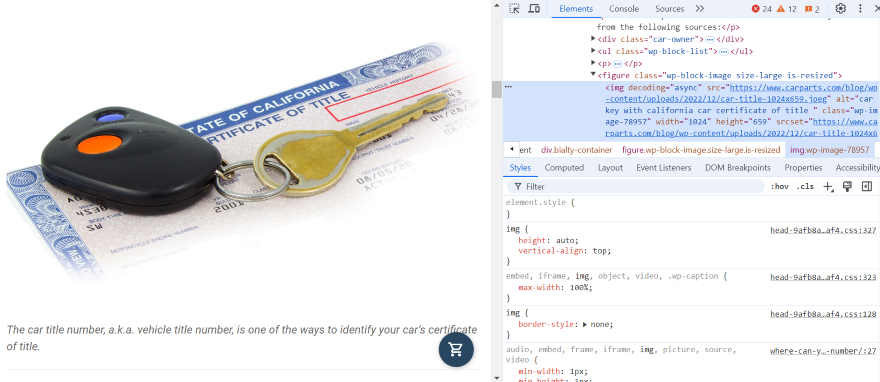Screen dimensions: 880x382
Task: Collapse the figure wp-block-image node
Action: (x=593, y=75)
